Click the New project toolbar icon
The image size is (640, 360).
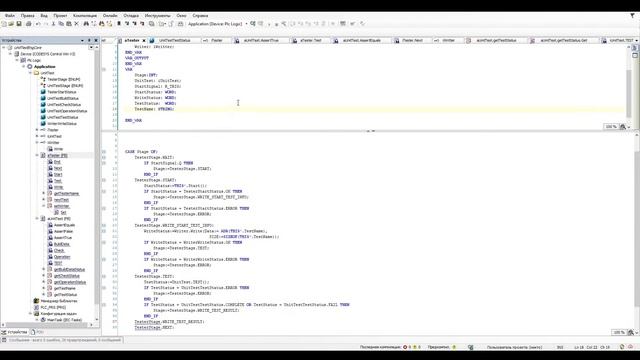point(4,24)
